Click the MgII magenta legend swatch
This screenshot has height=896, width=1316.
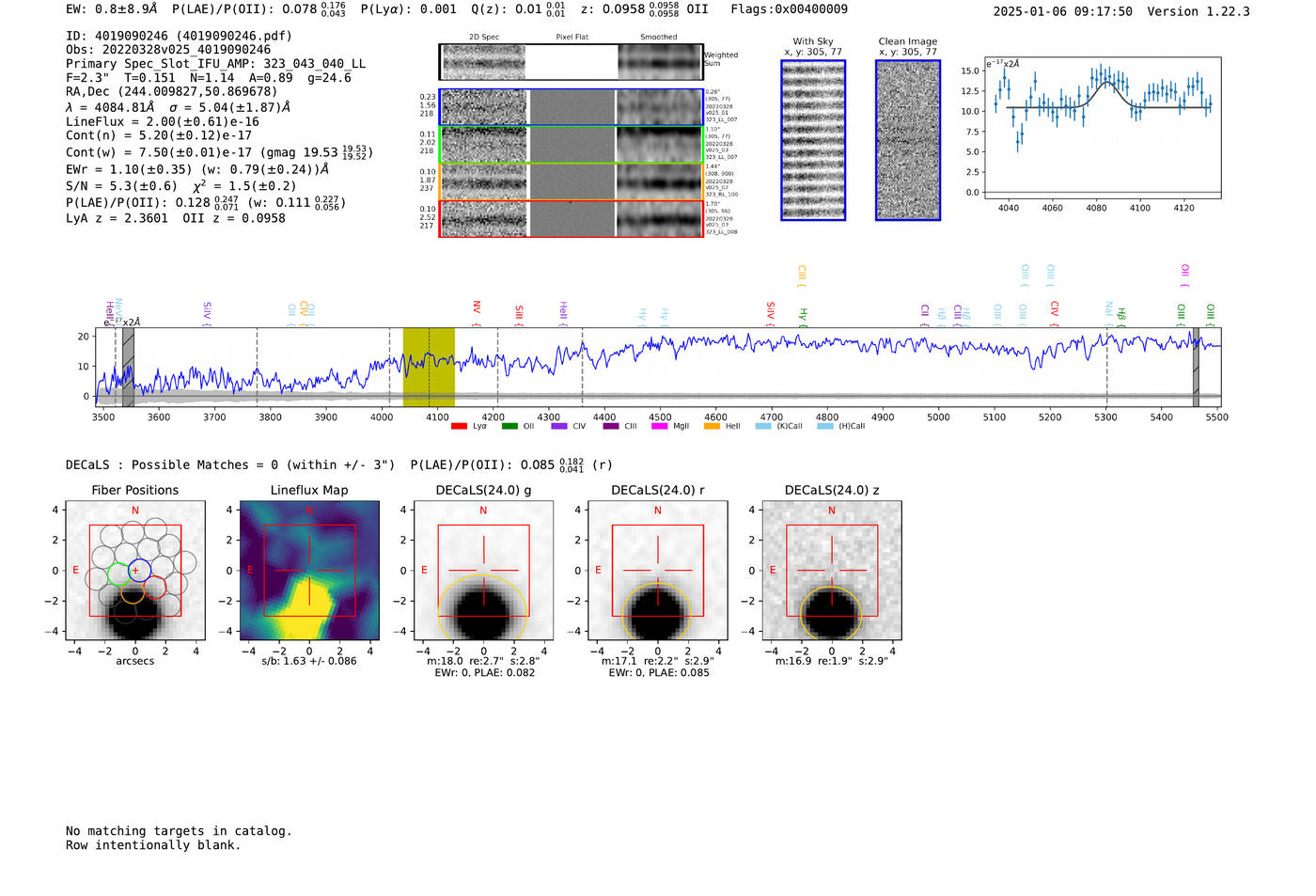pyautogui.click(x=659, y=427)
